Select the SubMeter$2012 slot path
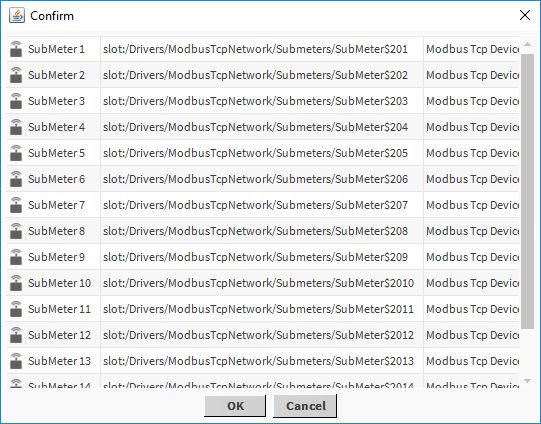The width and height of the screenshot is (541, 424). pyautogui.click(x=258, y=335)
